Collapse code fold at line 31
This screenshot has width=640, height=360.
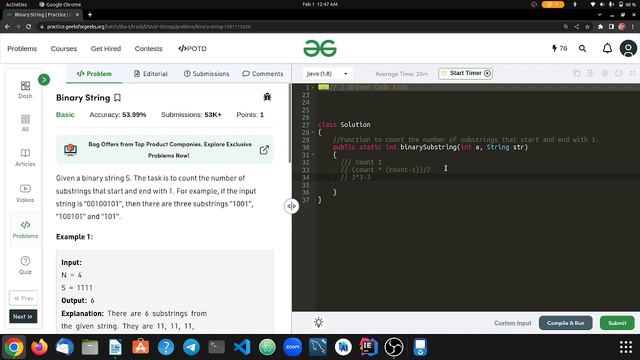tap(313, 155)
